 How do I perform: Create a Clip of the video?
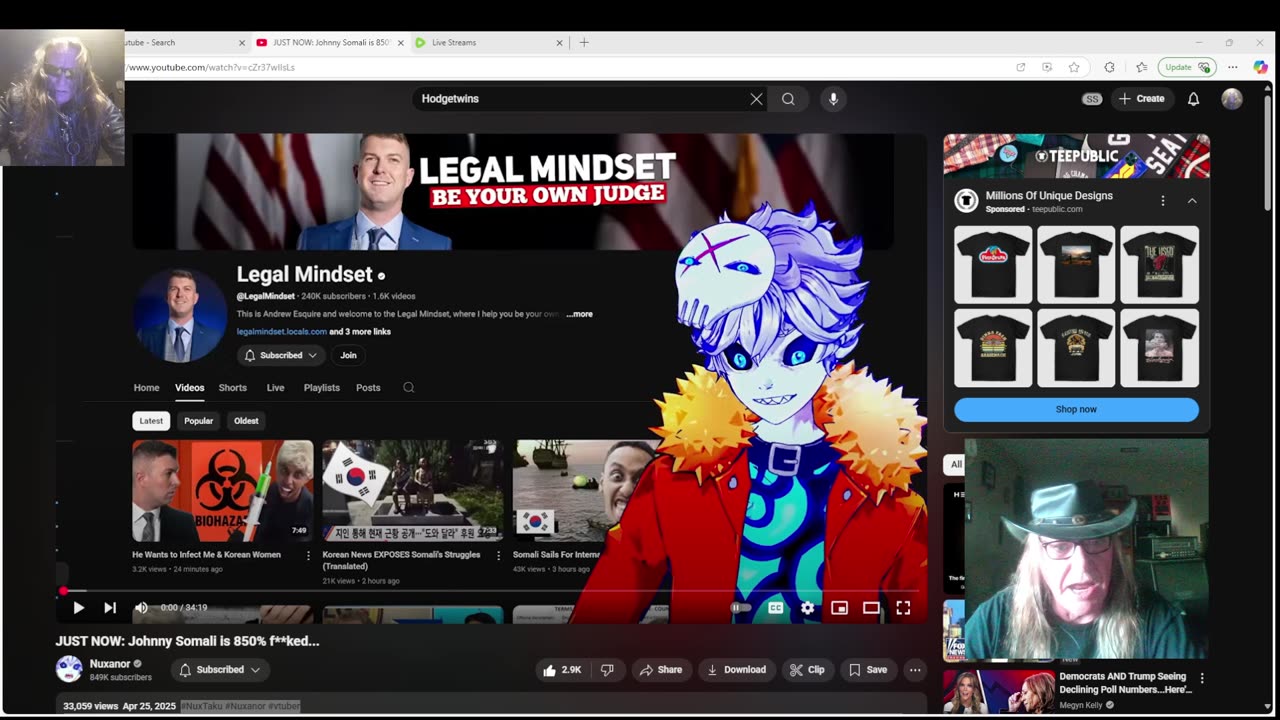click(x=807, y=670)
